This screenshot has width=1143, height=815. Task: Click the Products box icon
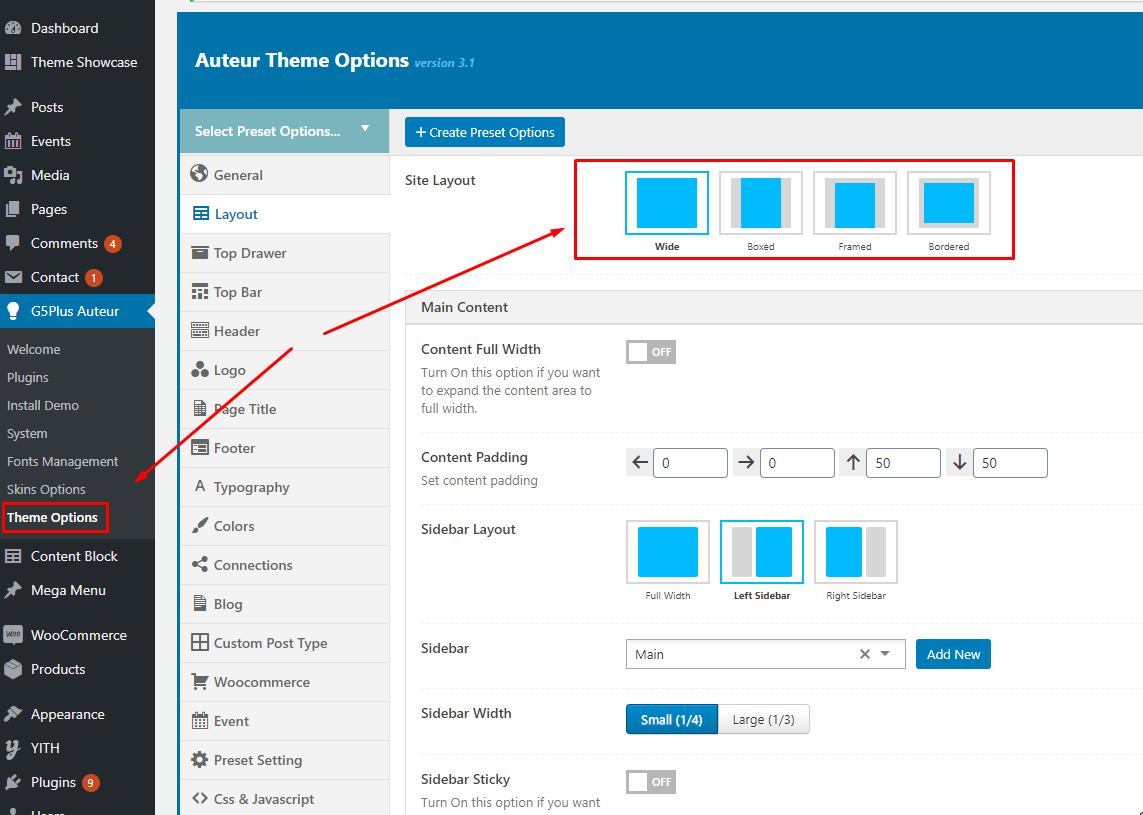tap(12, 668)
